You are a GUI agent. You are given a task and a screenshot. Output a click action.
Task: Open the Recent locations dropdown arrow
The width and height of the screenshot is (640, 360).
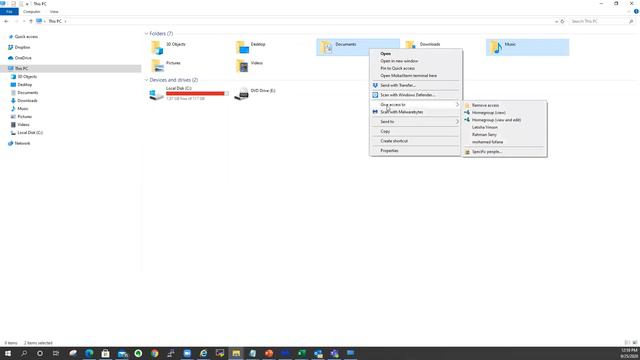point(24,21)
